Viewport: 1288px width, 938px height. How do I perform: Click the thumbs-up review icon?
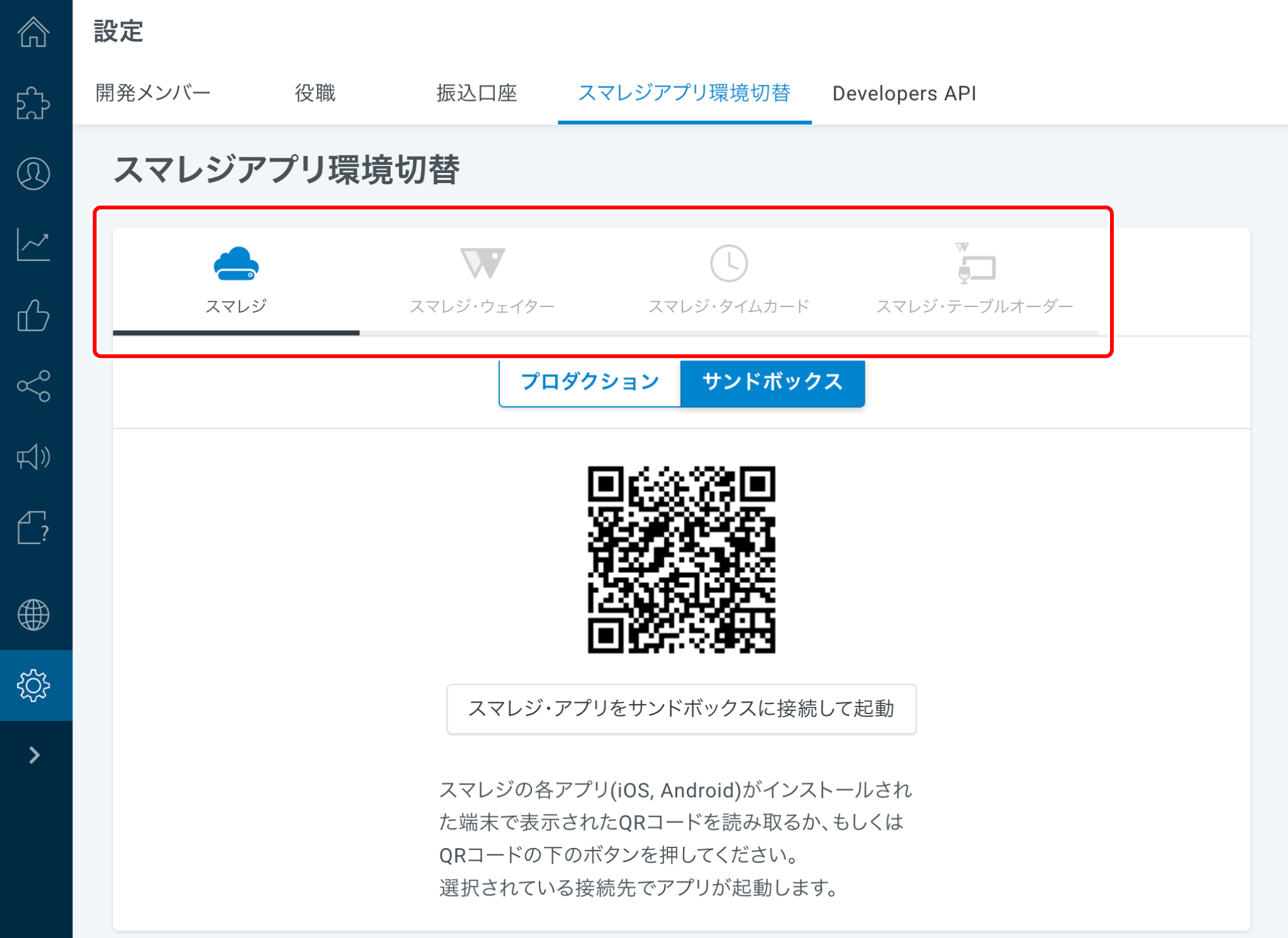point(34,315)
